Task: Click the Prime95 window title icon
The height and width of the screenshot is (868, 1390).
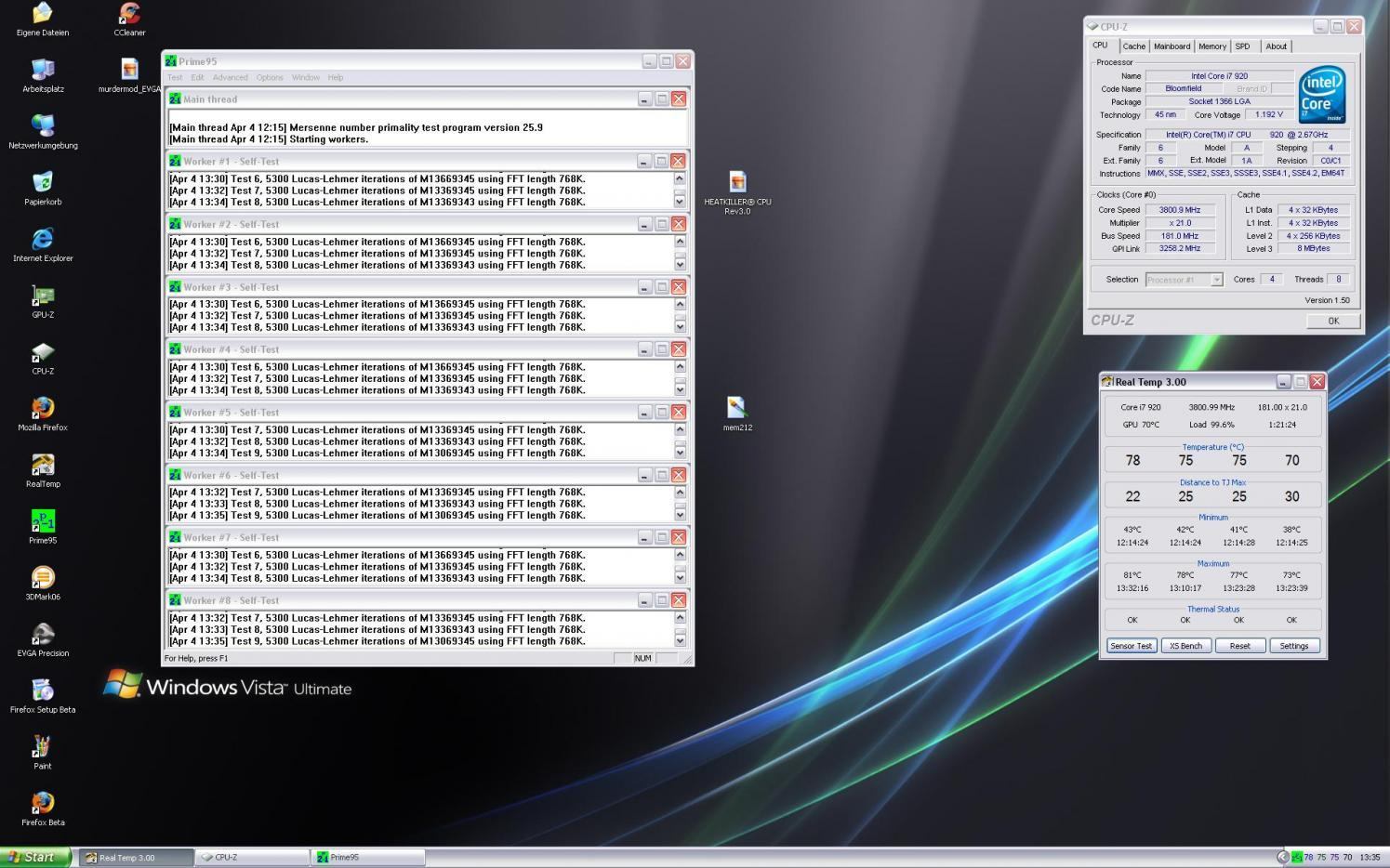Action: tap(171, 61)
